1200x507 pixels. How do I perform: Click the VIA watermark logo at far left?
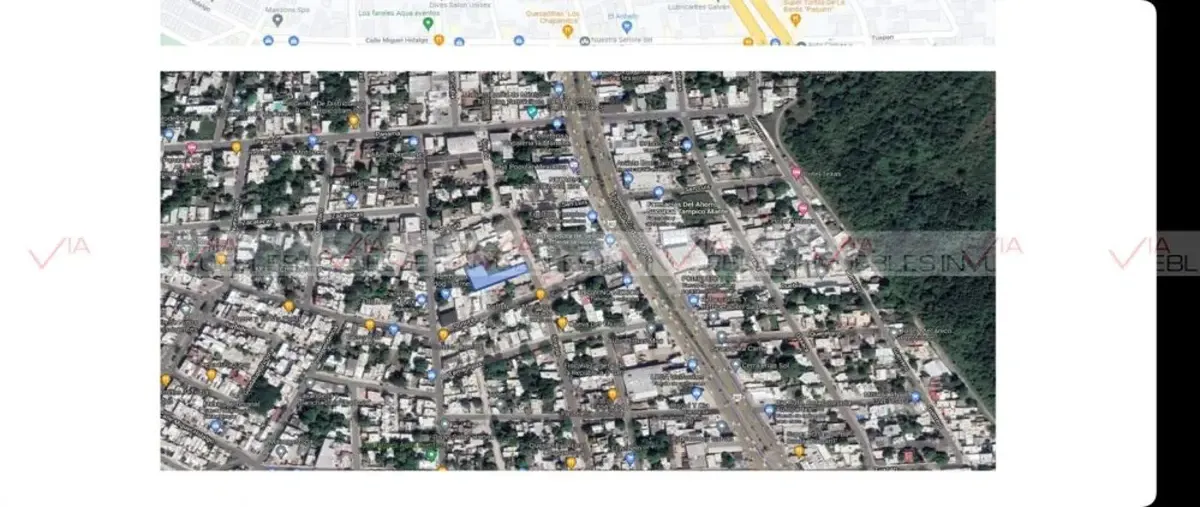tap(59, 253)
